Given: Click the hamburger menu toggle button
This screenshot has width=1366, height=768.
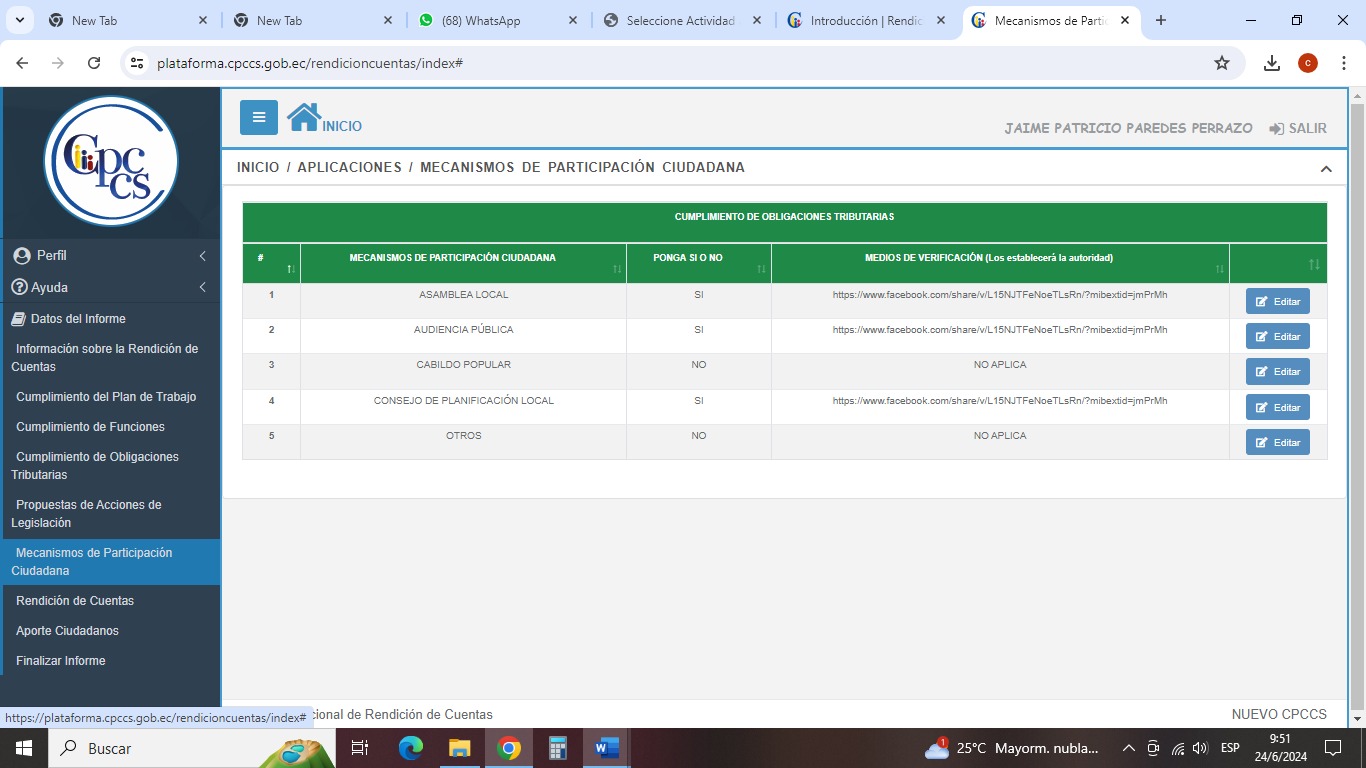Looking at the screenshot, I should pyautogui.click(x=258, y=117).
